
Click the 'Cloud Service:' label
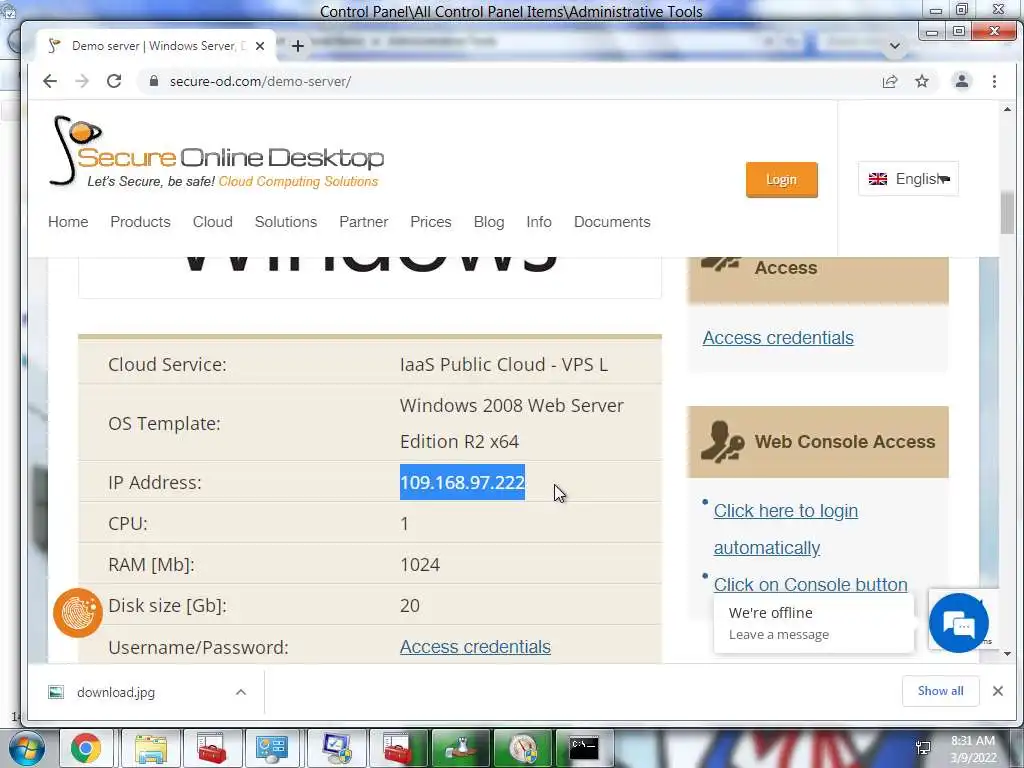click(x=167, y=364)
